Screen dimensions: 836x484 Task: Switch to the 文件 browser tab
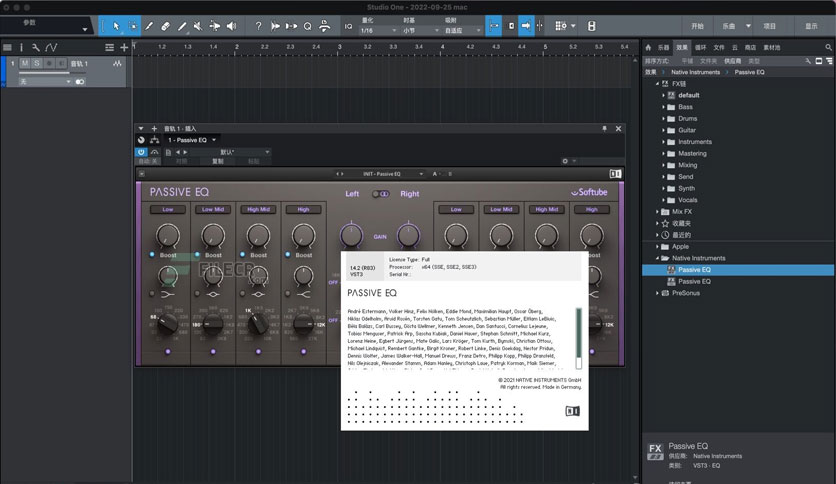[x=719, y=47]
